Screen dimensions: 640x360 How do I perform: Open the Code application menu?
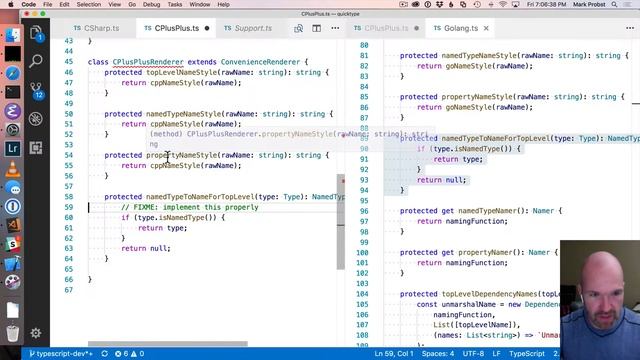click(29, 4)
